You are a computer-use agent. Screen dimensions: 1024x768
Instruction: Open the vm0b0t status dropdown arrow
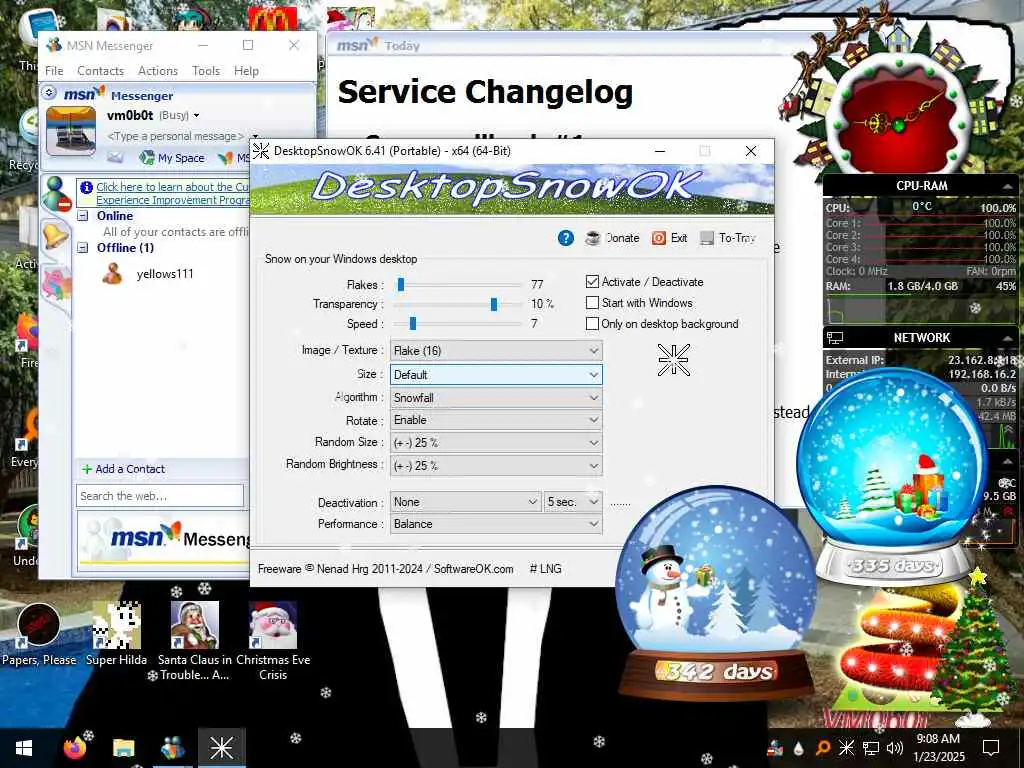pos(196,116)
